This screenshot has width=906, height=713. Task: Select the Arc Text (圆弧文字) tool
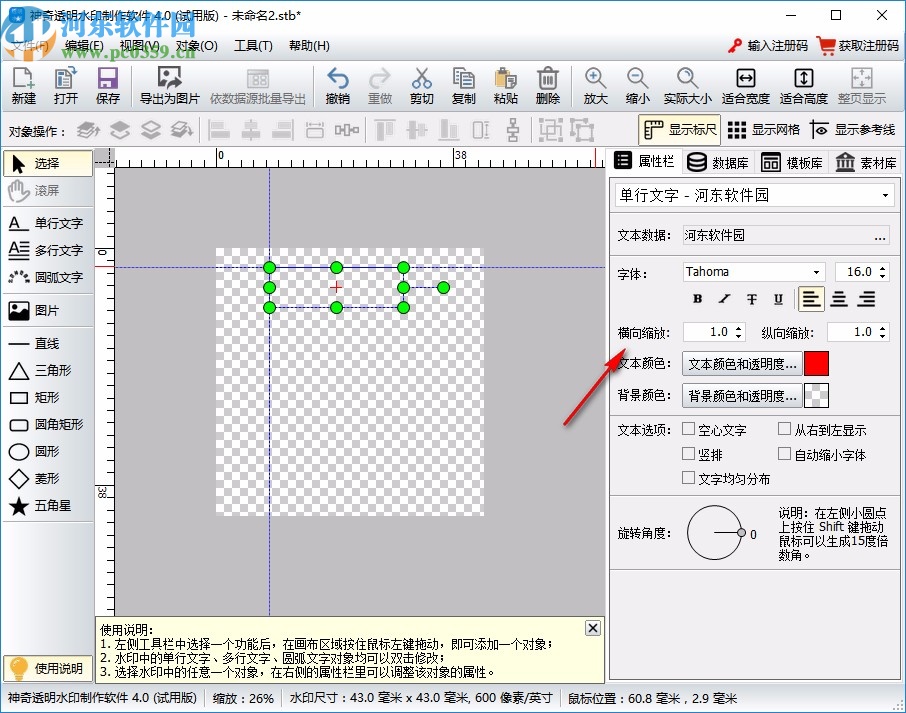point(47,277)
